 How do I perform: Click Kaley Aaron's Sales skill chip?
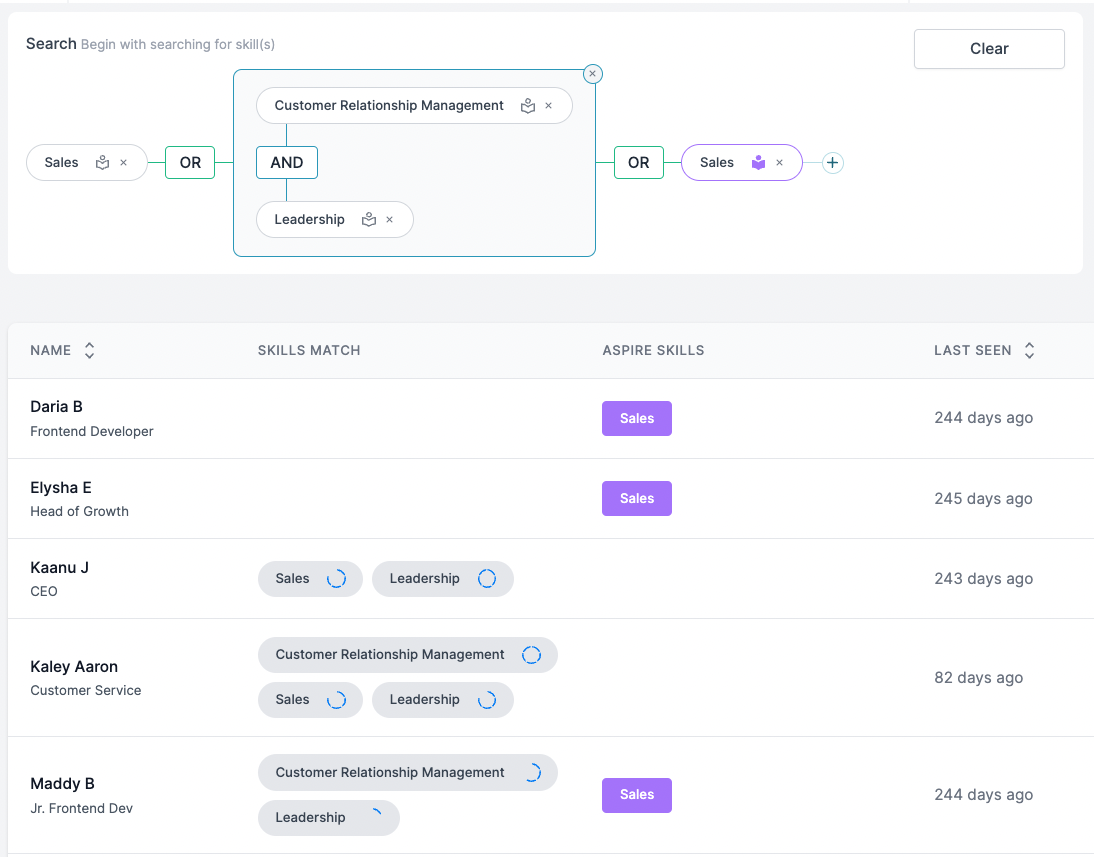pyautogui.click(x=310, y=700)
